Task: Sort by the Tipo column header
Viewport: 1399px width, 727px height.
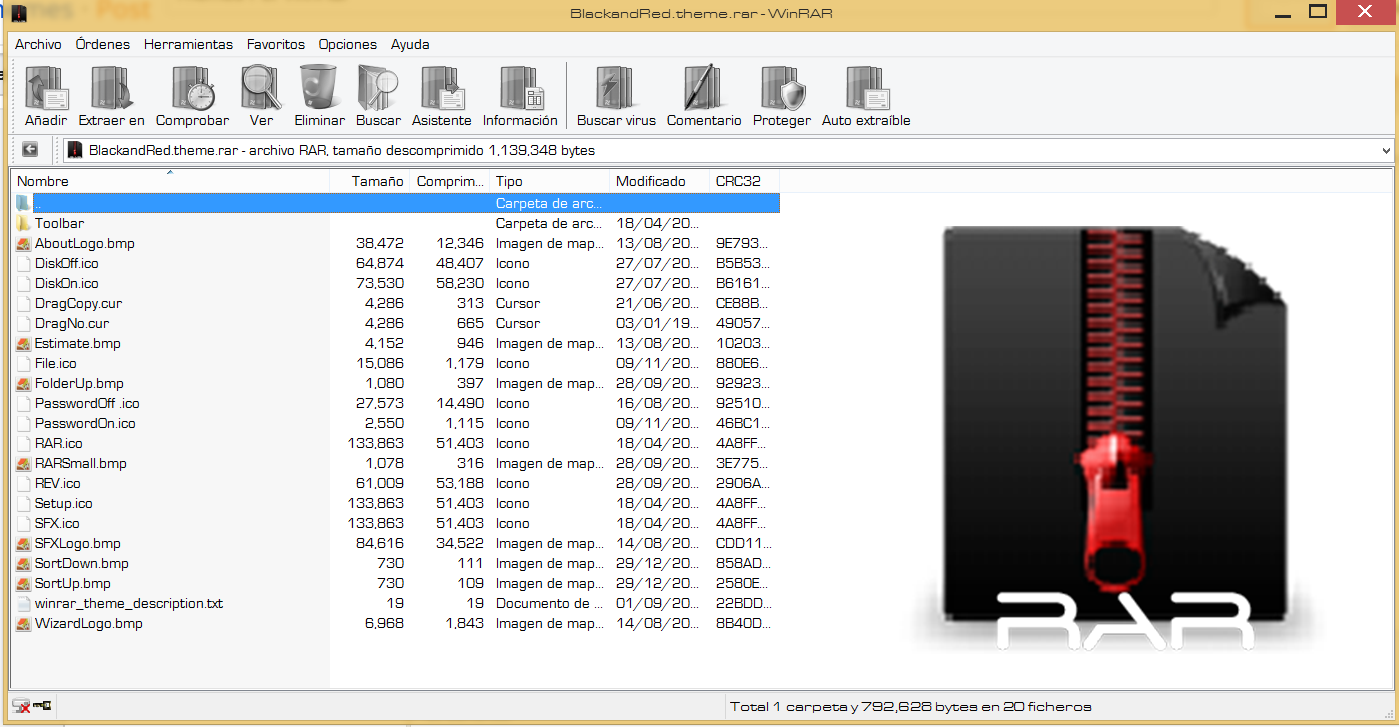Action: point(550,181)
